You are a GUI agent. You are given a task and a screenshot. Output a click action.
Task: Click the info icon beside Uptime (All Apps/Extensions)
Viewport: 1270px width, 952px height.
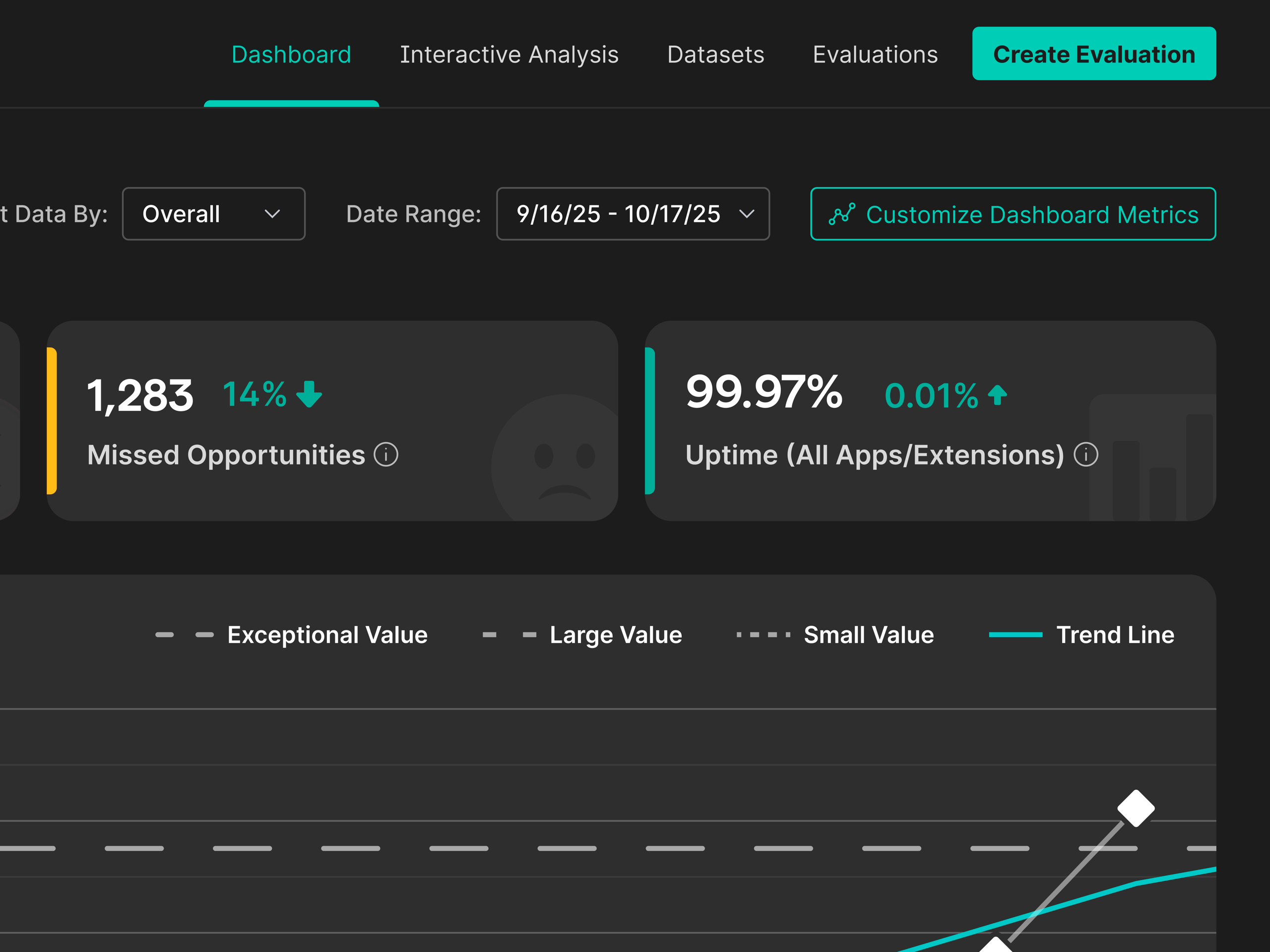(x=1085, y=455)
